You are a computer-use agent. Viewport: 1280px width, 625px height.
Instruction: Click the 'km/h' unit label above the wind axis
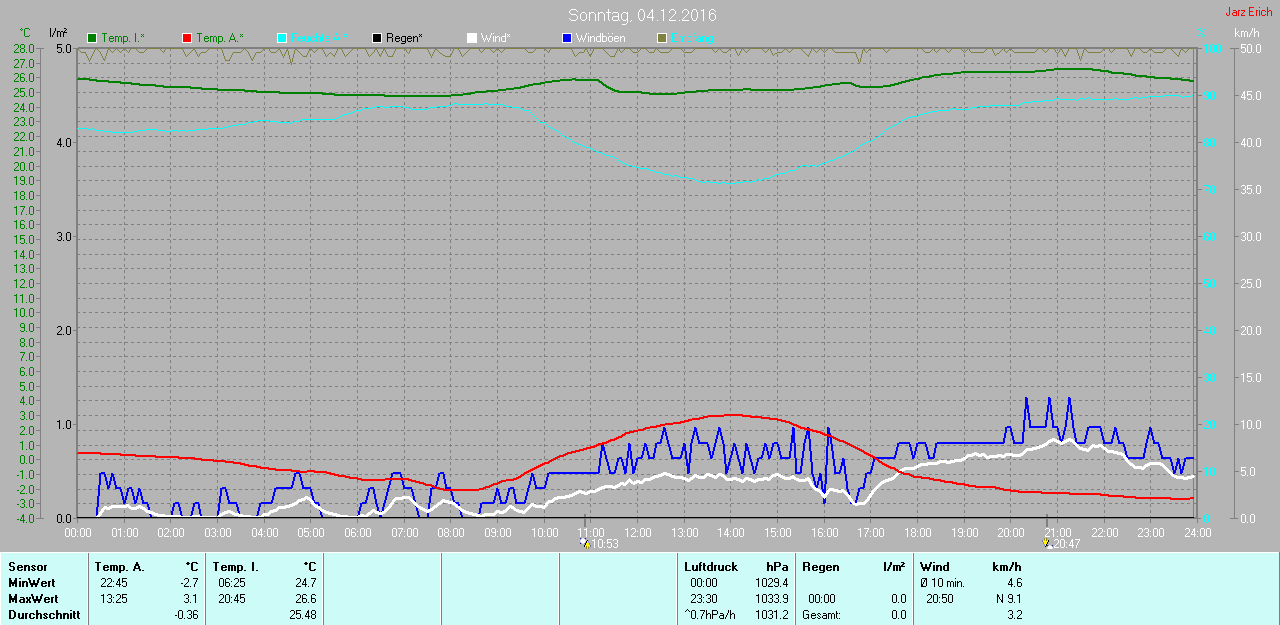coord(1247,33)
